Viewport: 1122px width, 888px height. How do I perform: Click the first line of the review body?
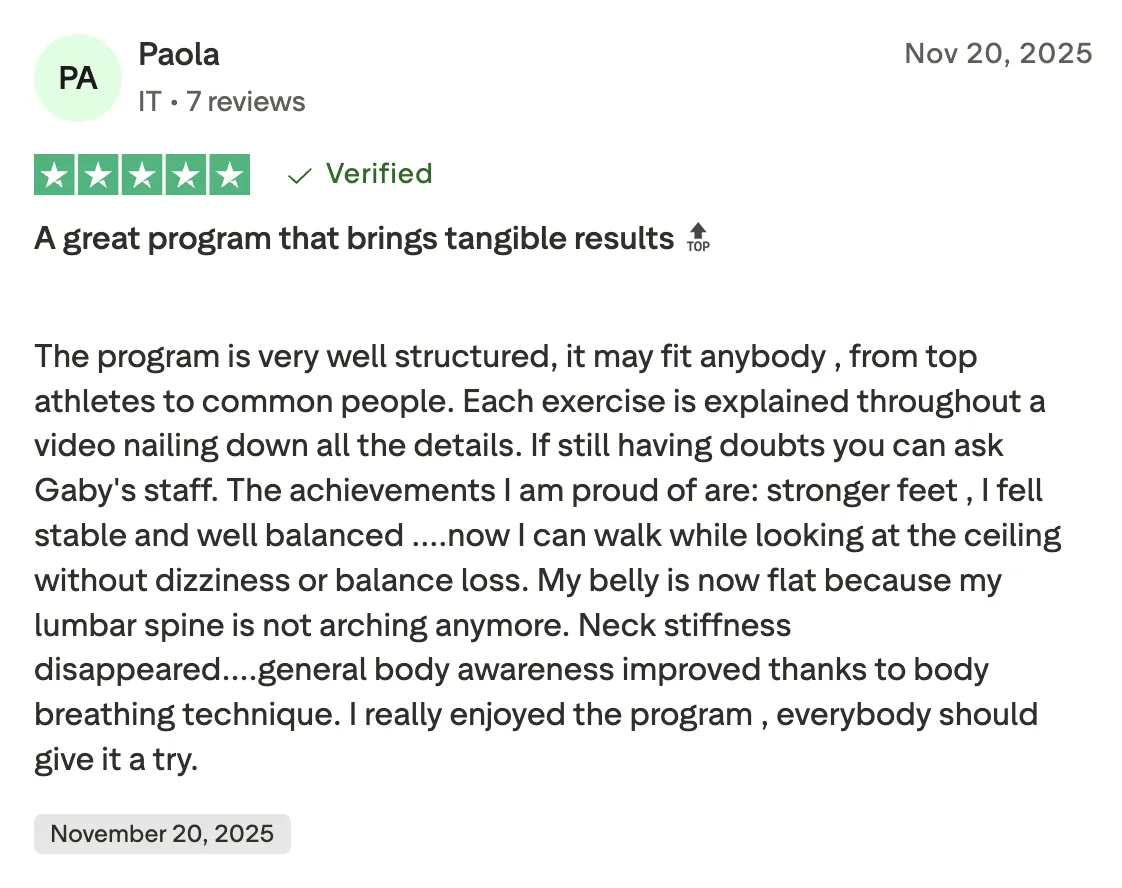(x=505, y=356)
